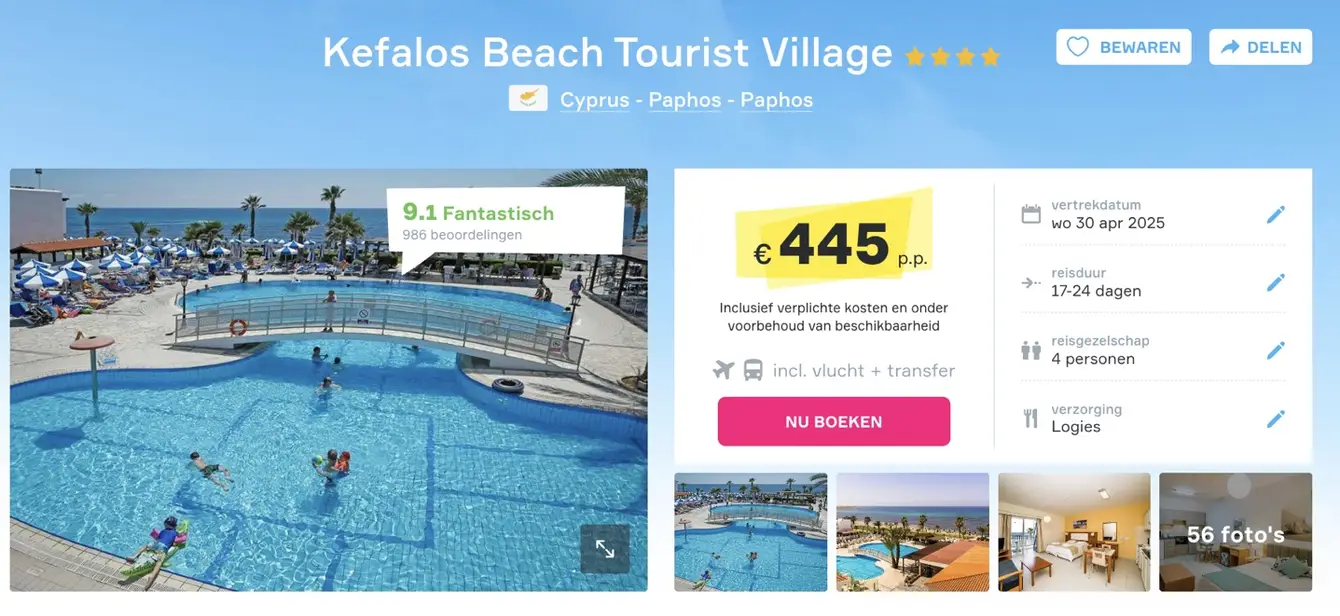The width and height of the screenshot is (1340, 616).
Task: Edit the vertrekdatum with the pencil icon
Action: 1275,214
